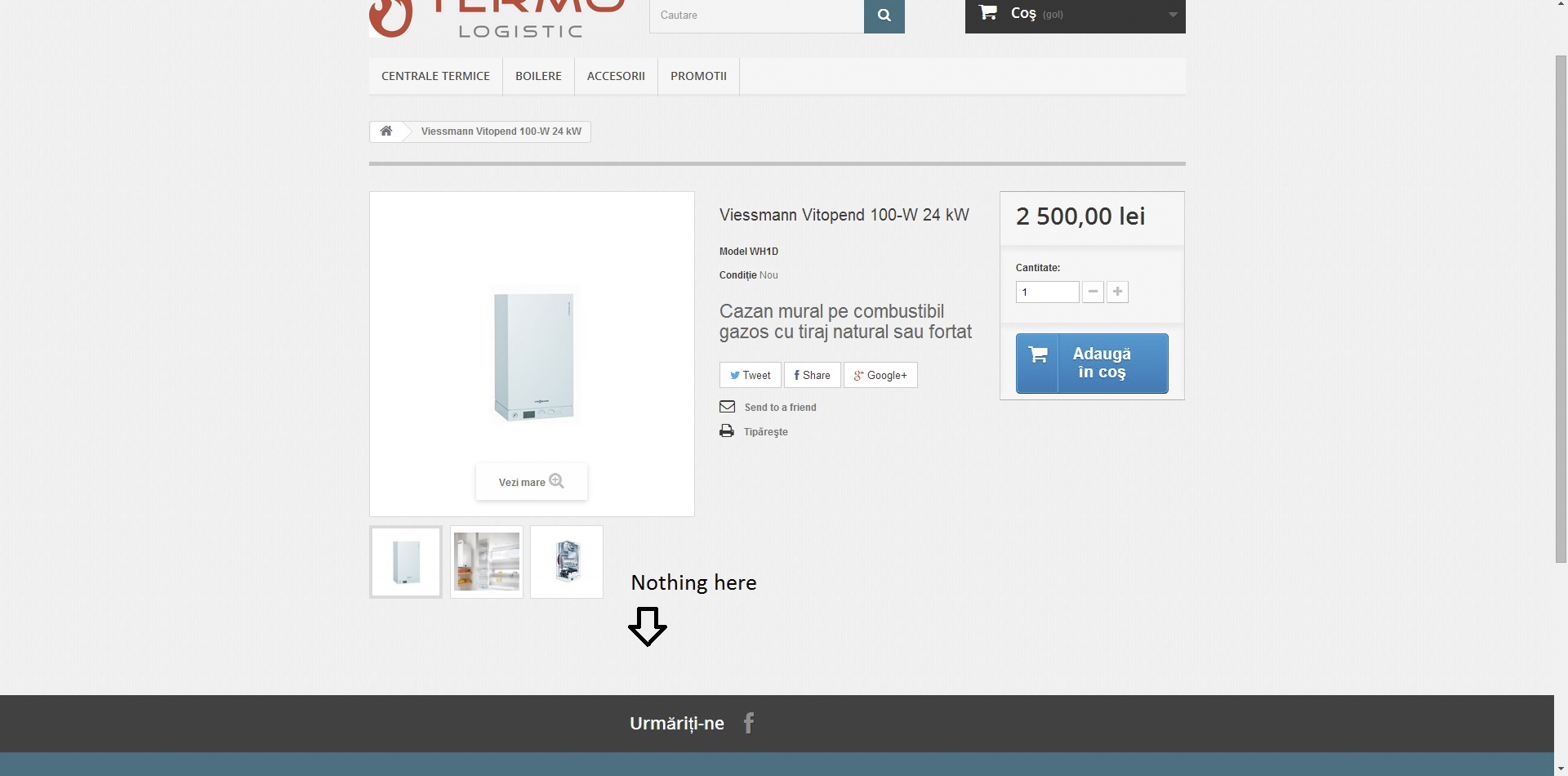
Task: Click the price 2 500,00 lei
Action: click(x=1080, y=216)
